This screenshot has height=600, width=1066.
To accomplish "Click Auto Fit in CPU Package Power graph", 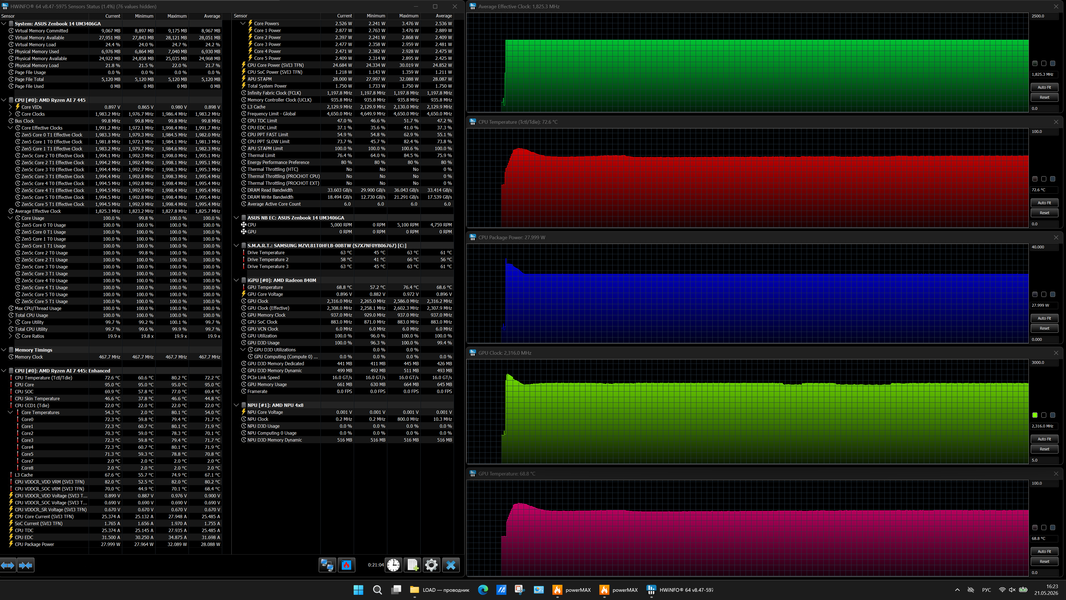I will (1044, 318).
